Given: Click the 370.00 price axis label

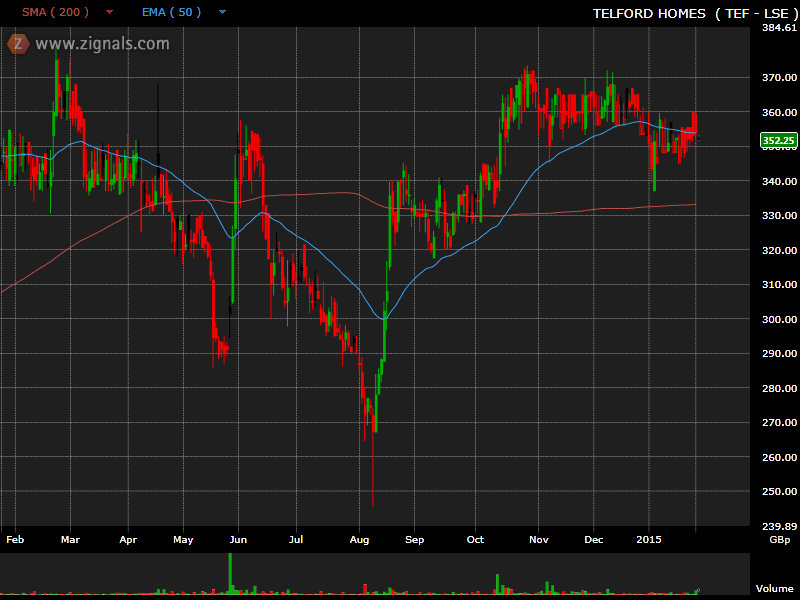Looking at the screenshot, I should pyautogui.click(x=777, y=77).
